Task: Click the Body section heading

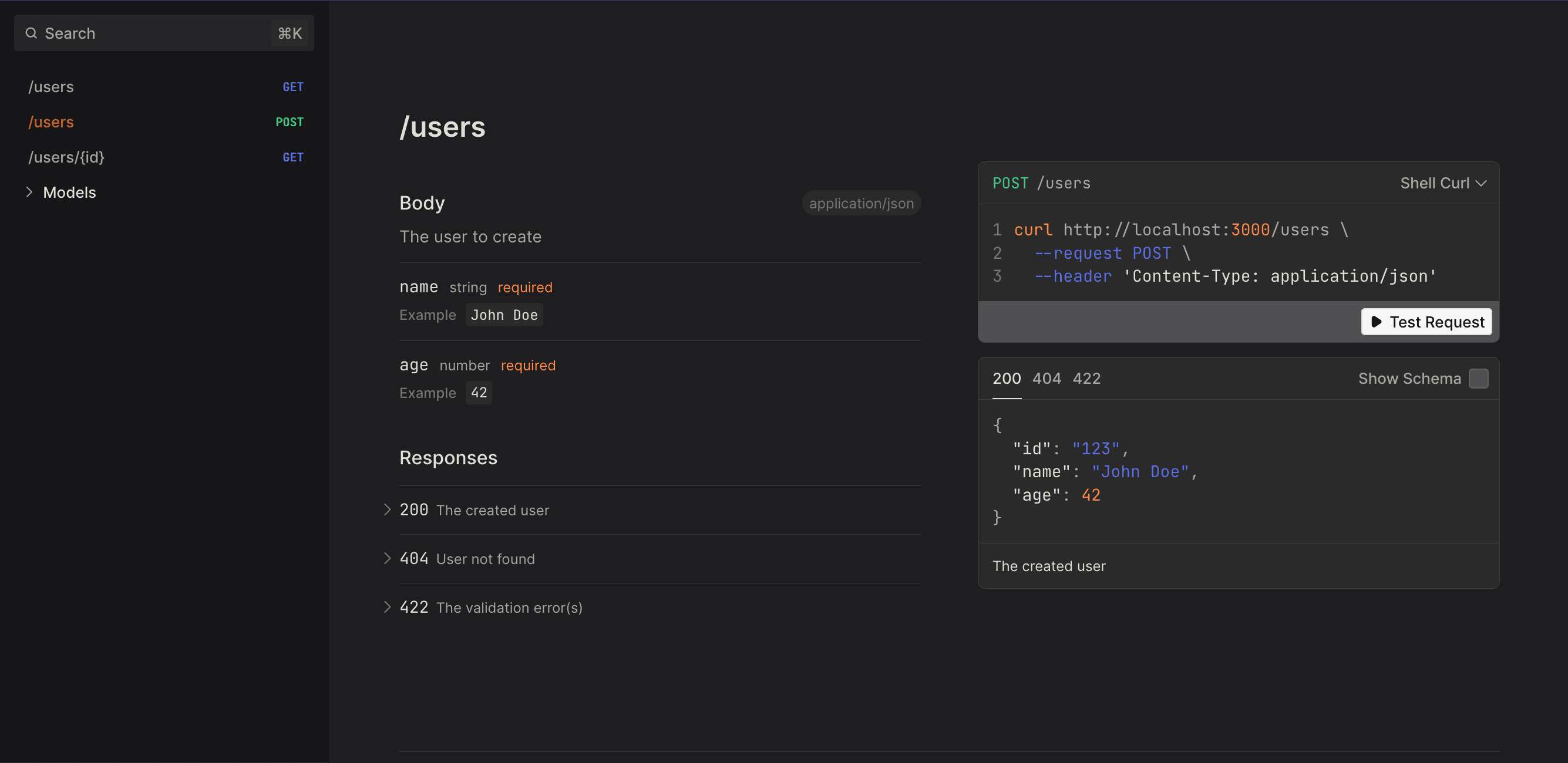Action: click(x=422, y=202)
